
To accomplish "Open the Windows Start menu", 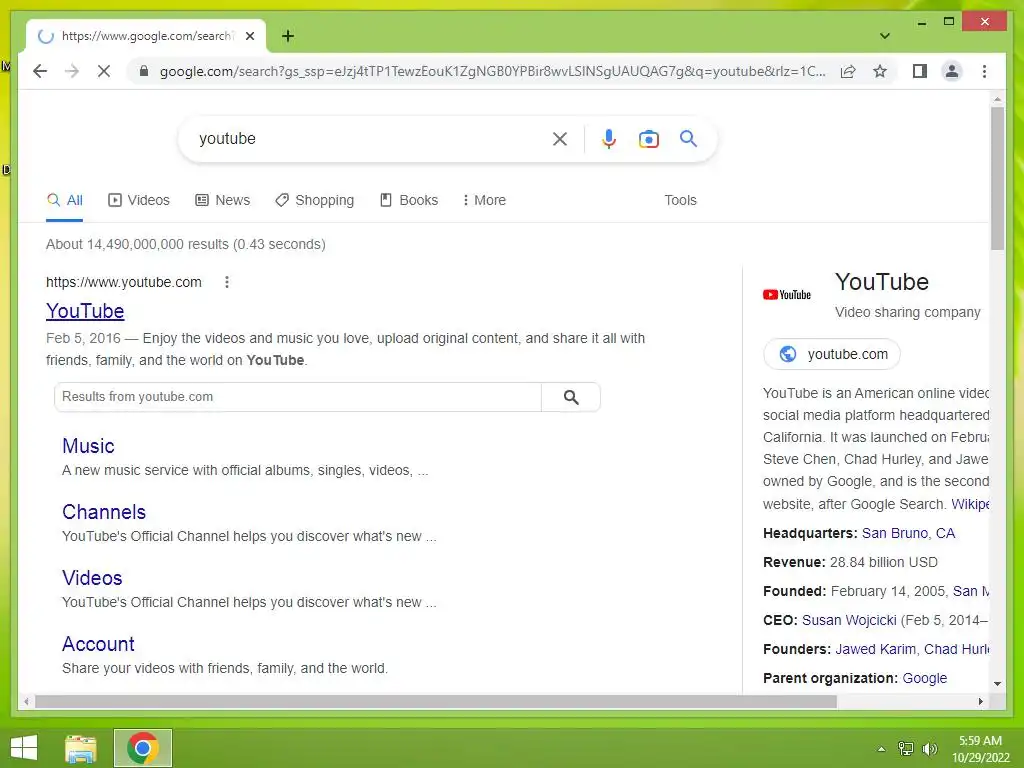I will [x=24, y=748].
